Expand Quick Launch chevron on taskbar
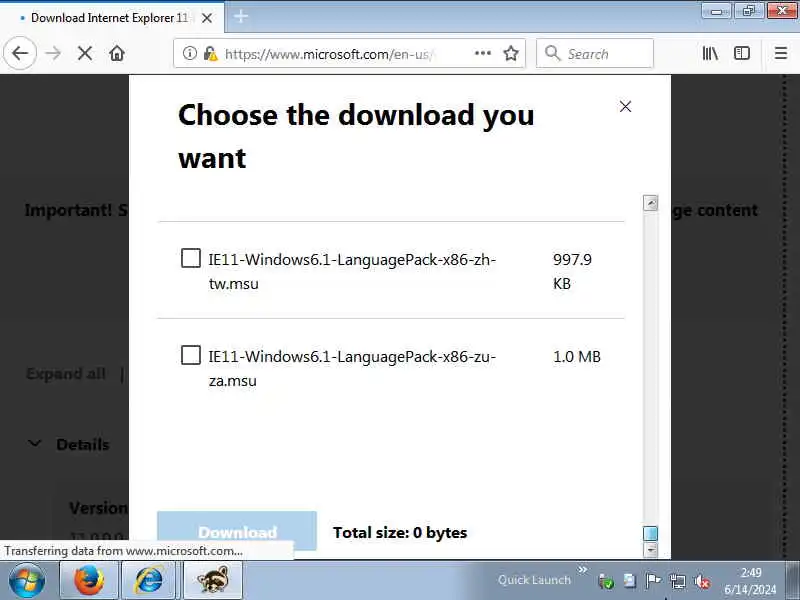The image size is (800, 600). tap(583, 569)
